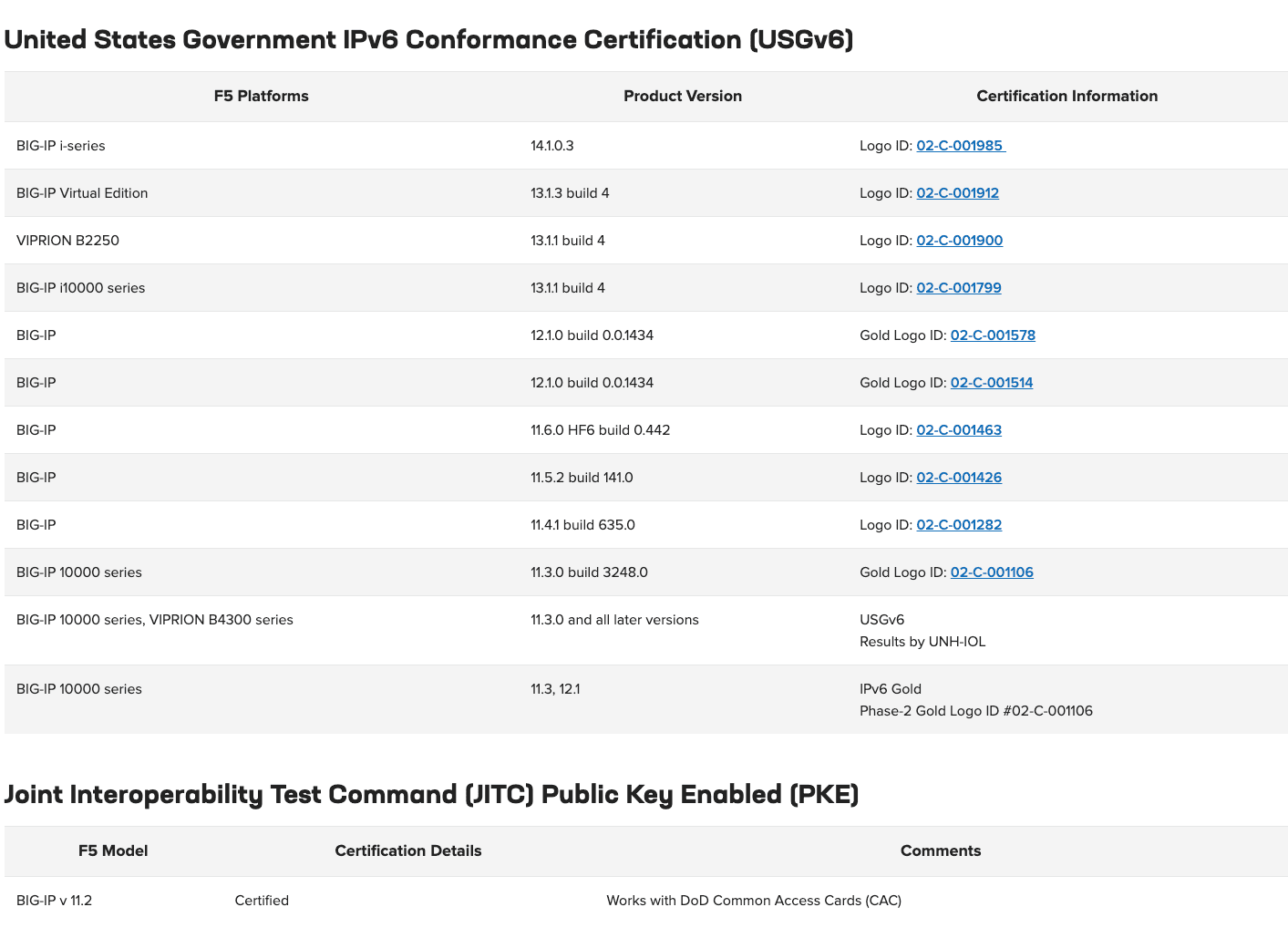This screenshot has height=938, width=1288.
Task: Click the JITC Public Key Enabled heading
Action: click(431, 794)
